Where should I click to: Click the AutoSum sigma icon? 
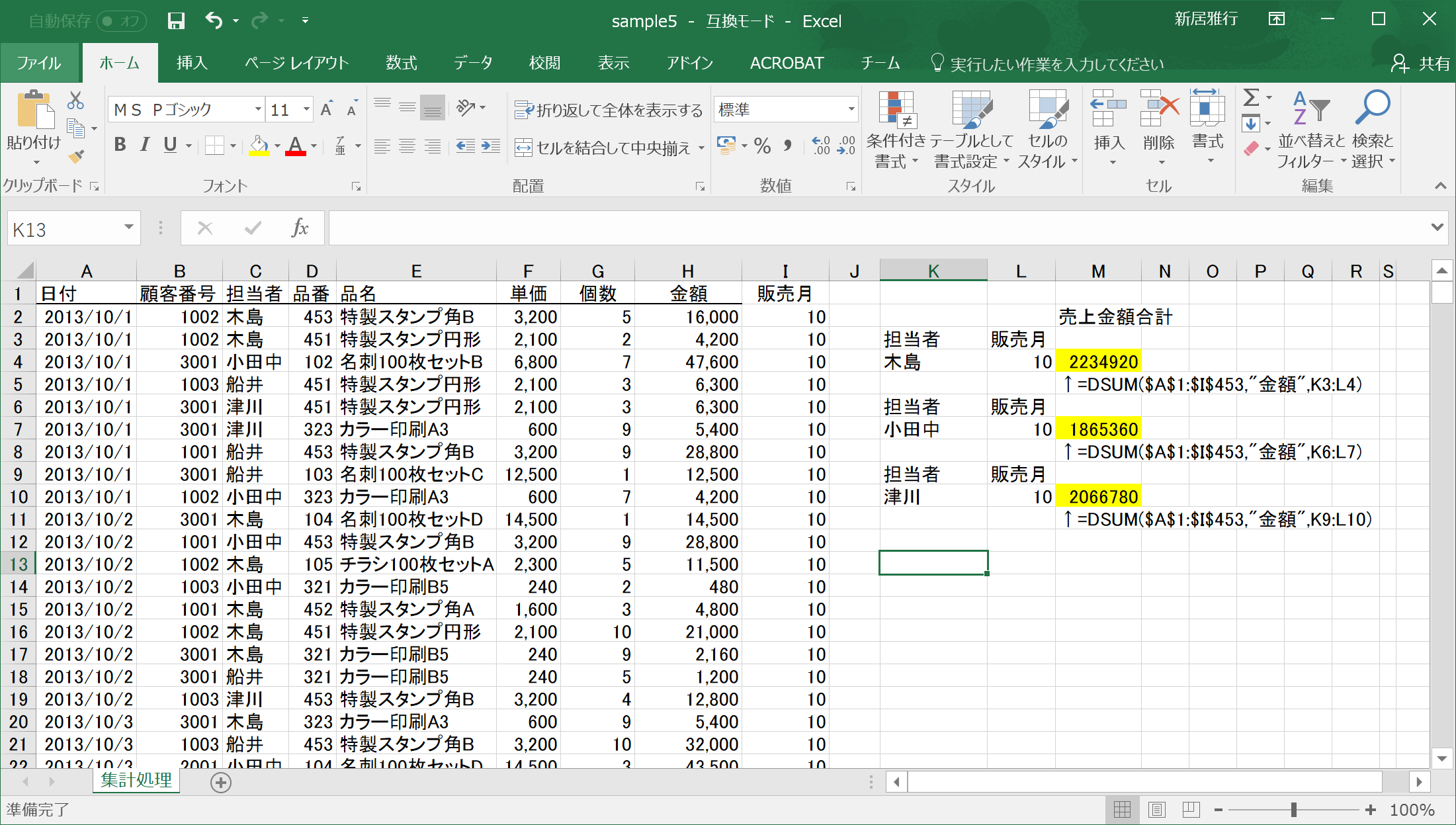pos(1250,99)
